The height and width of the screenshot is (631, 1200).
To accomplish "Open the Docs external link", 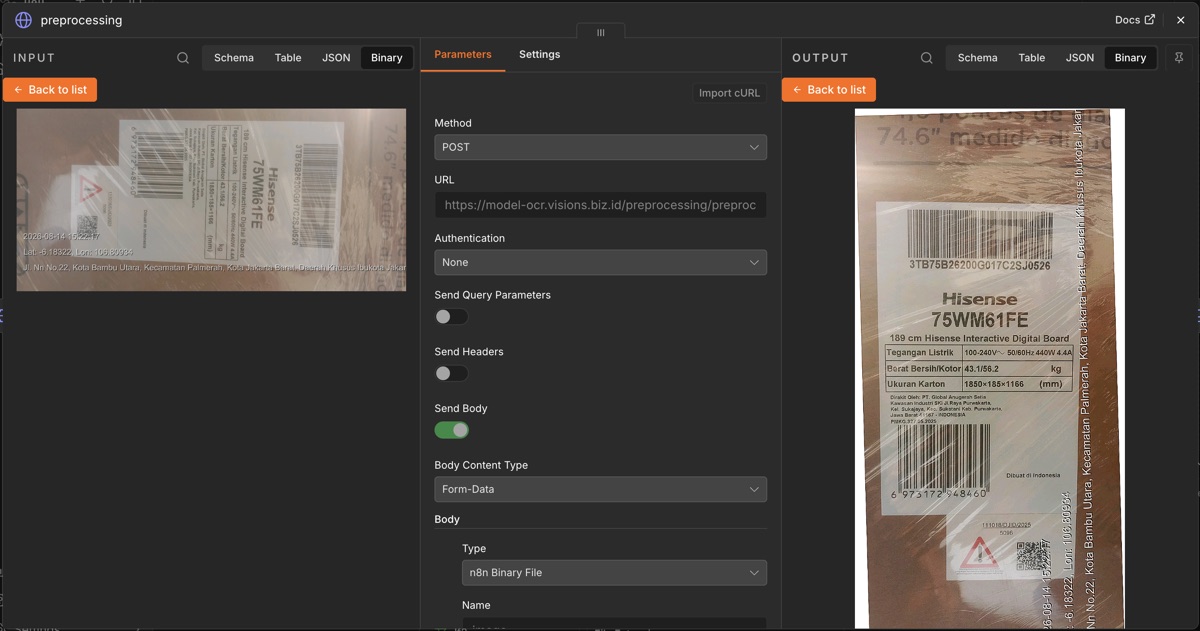I will pyautogui.click(x=1135, y=20).
